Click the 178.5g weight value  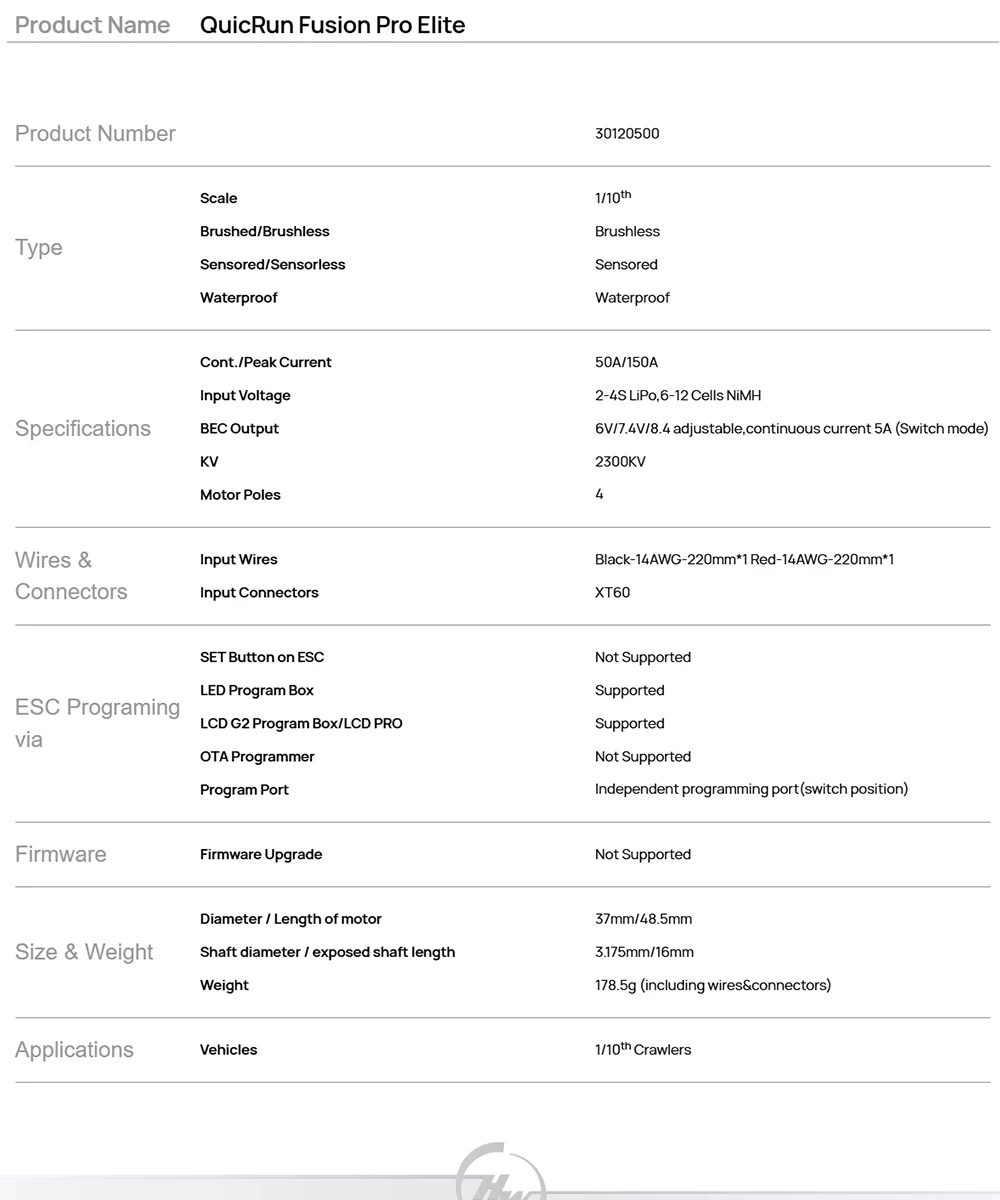(x=712, y=985)
